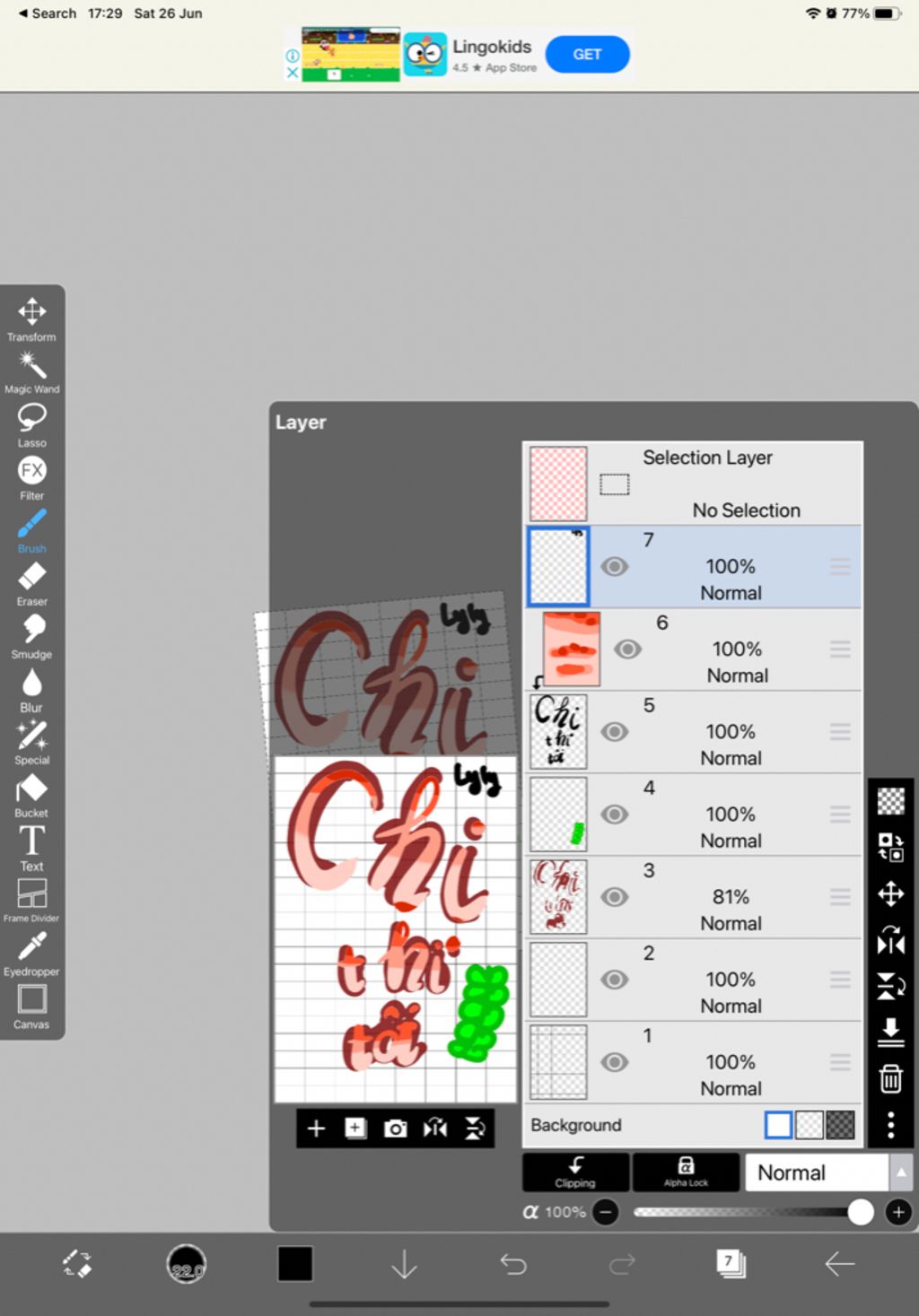Clear layer with checkerboard icon
Viewport: 919px width, 1316px height.
click(890, 800)
